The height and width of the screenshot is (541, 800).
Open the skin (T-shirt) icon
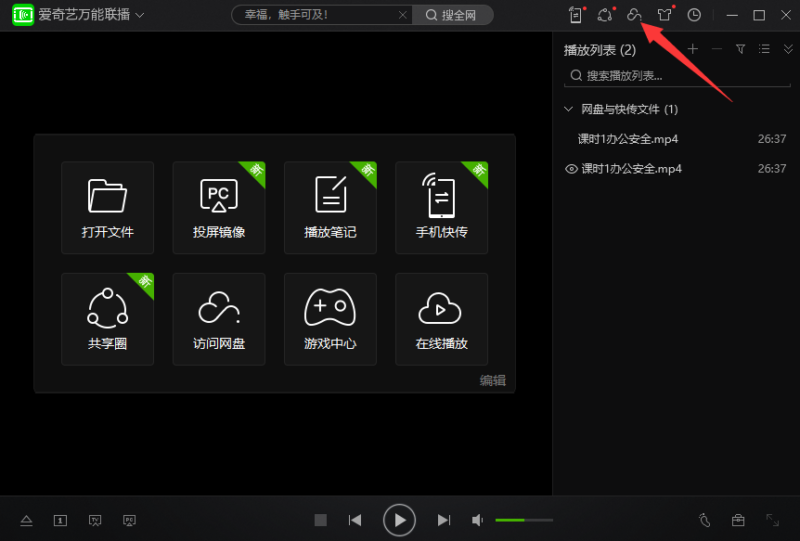pyautogui.click(x=664, y=15)
